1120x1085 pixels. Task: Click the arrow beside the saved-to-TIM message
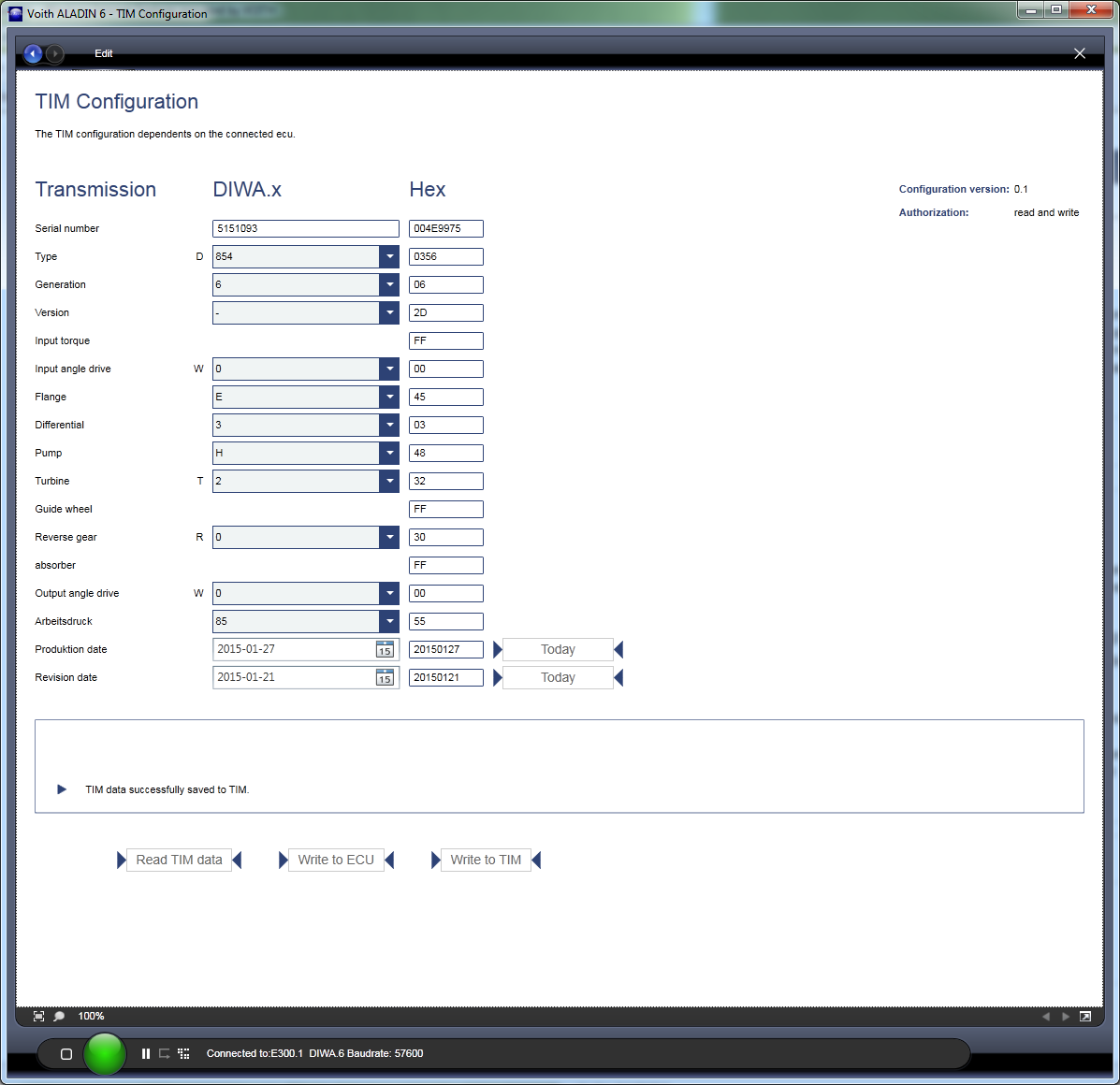click(x=62, y=789)
